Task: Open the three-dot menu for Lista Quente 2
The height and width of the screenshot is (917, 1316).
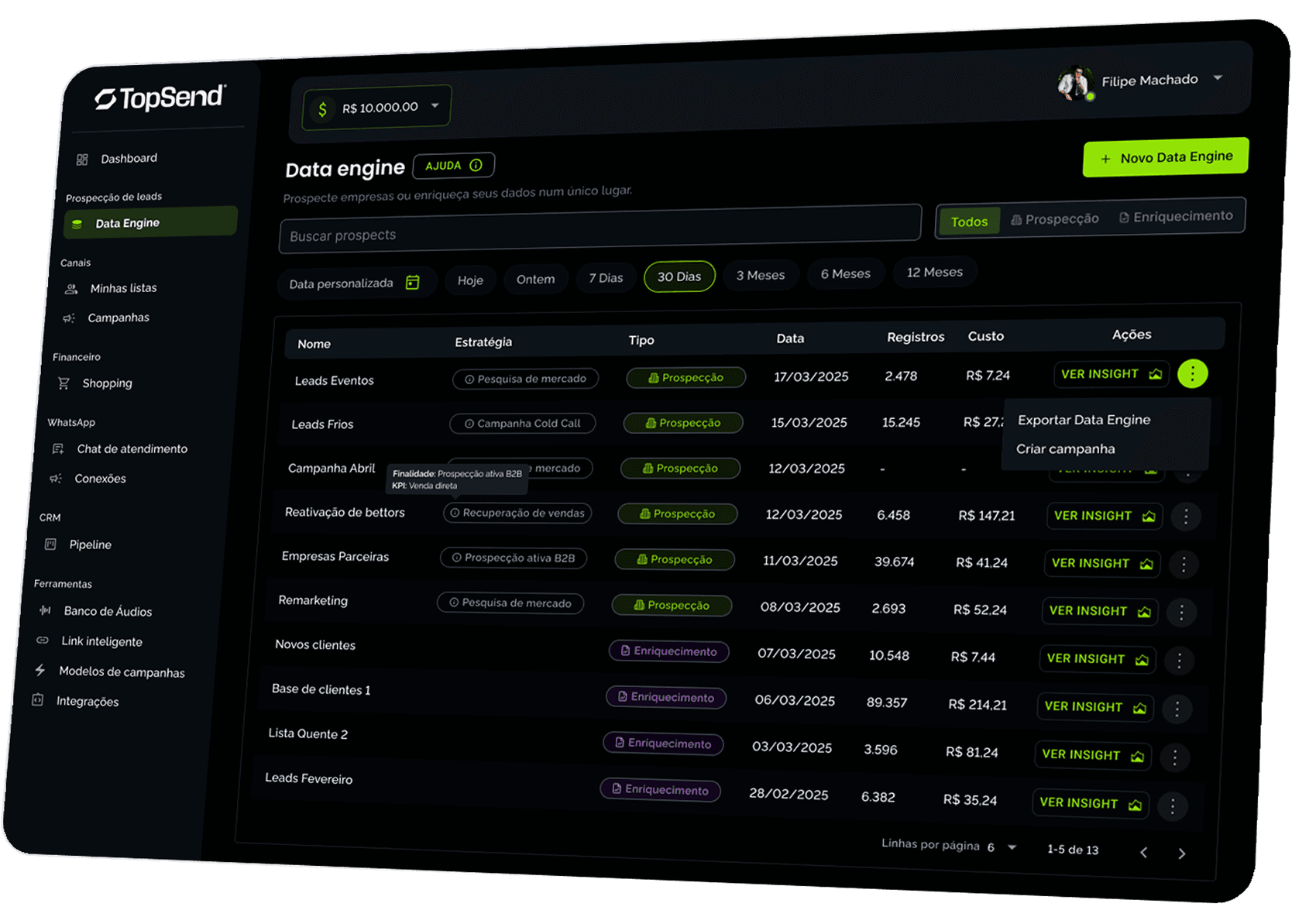Action: (1174, 757)
